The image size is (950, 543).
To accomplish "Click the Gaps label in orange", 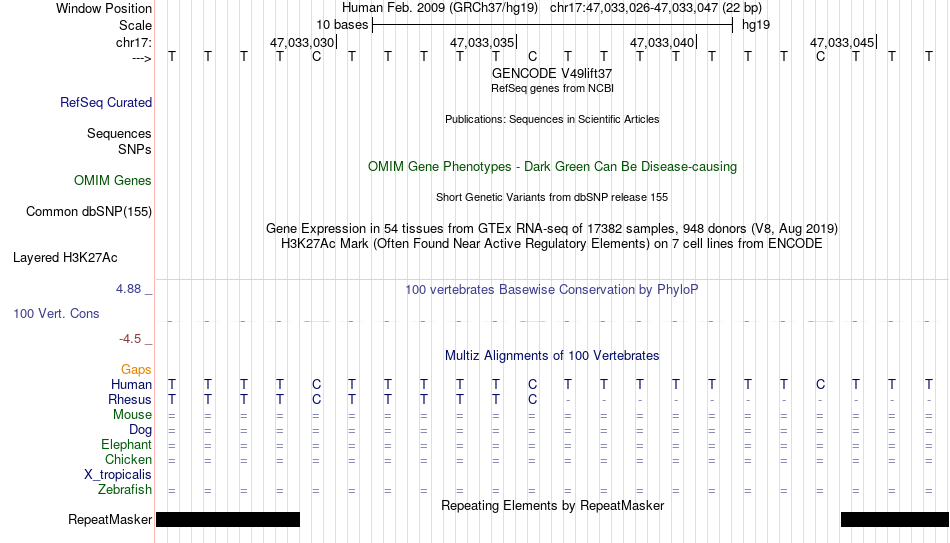I will [136, 370].
